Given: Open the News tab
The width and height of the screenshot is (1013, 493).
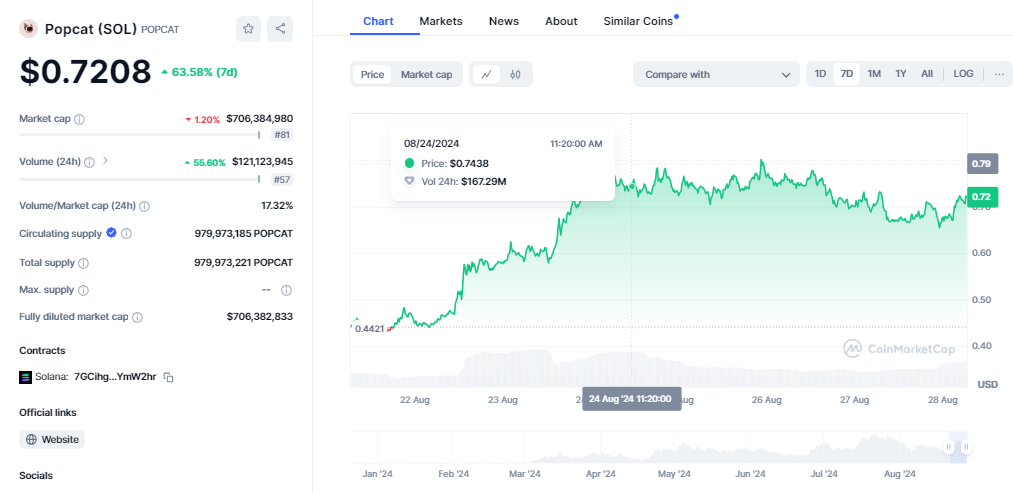Looking at the screenshot, I should tap(504, 21).
